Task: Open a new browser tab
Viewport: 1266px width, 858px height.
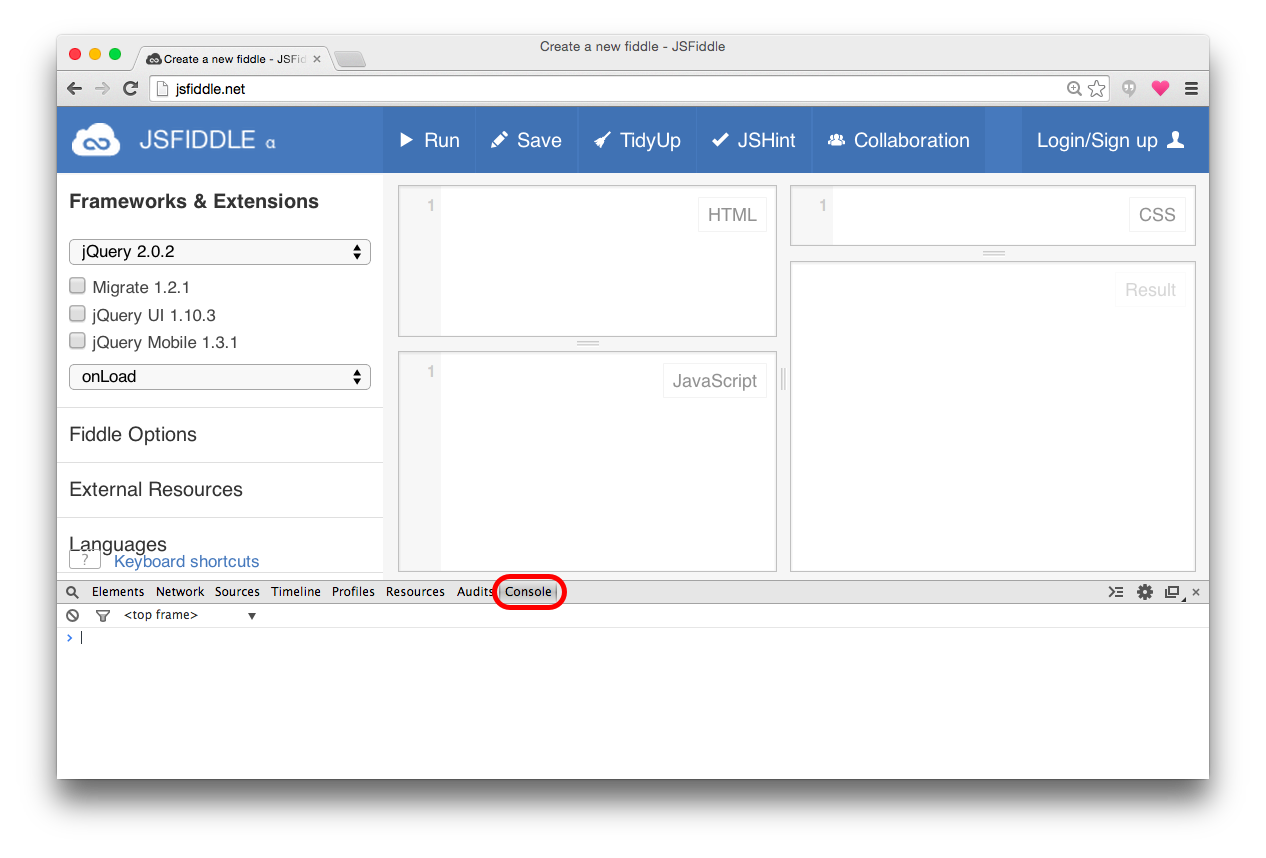Action: [x=350, y=59]
